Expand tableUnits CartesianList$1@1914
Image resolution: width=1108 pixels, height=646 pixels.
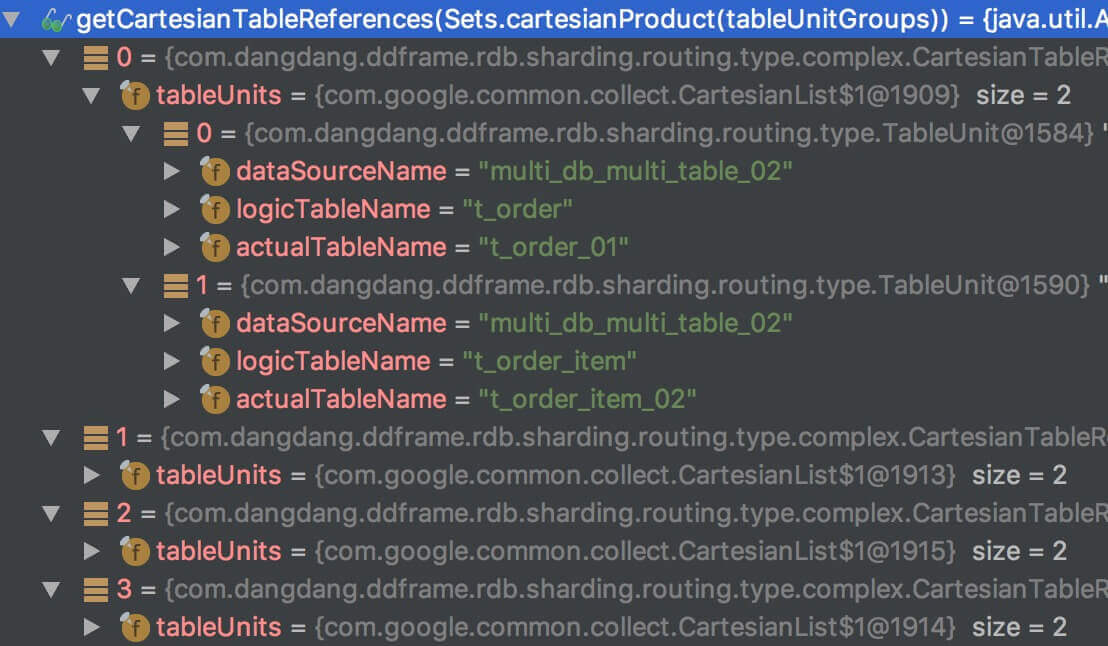click(92, 627)
